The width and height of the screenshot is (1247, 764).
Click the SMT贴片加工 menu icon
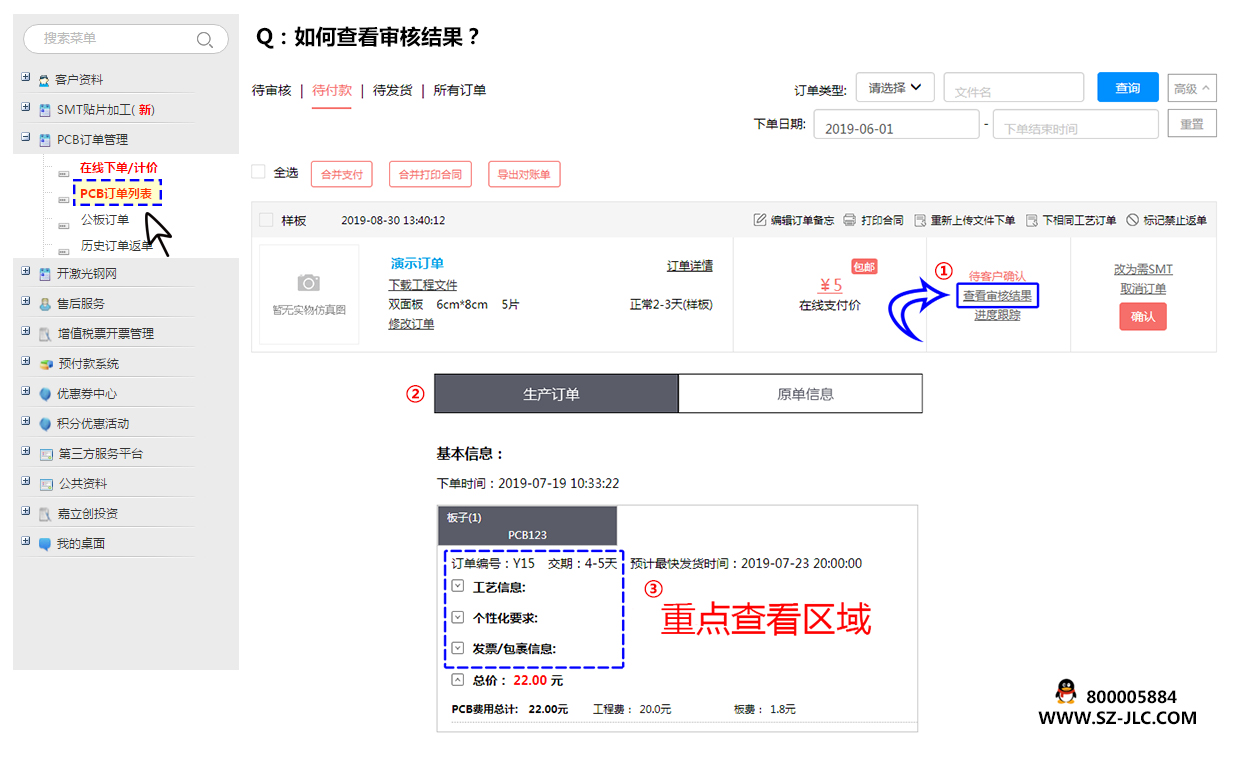(x=44, y=110)
